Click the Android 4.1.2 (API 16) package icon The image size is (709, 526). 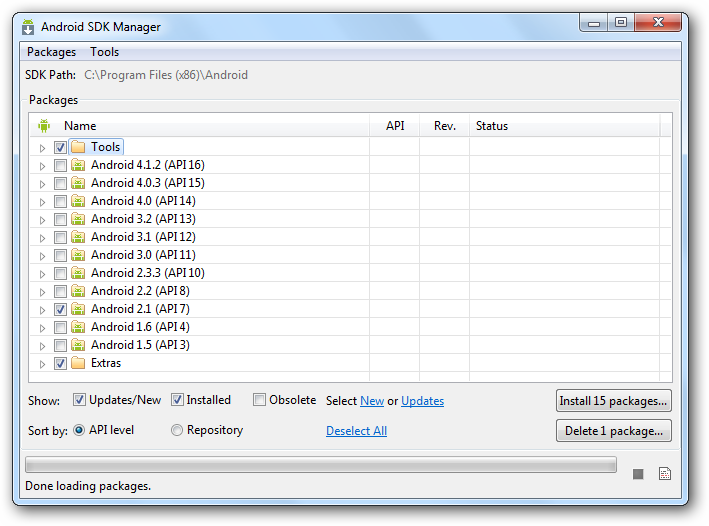78,165
